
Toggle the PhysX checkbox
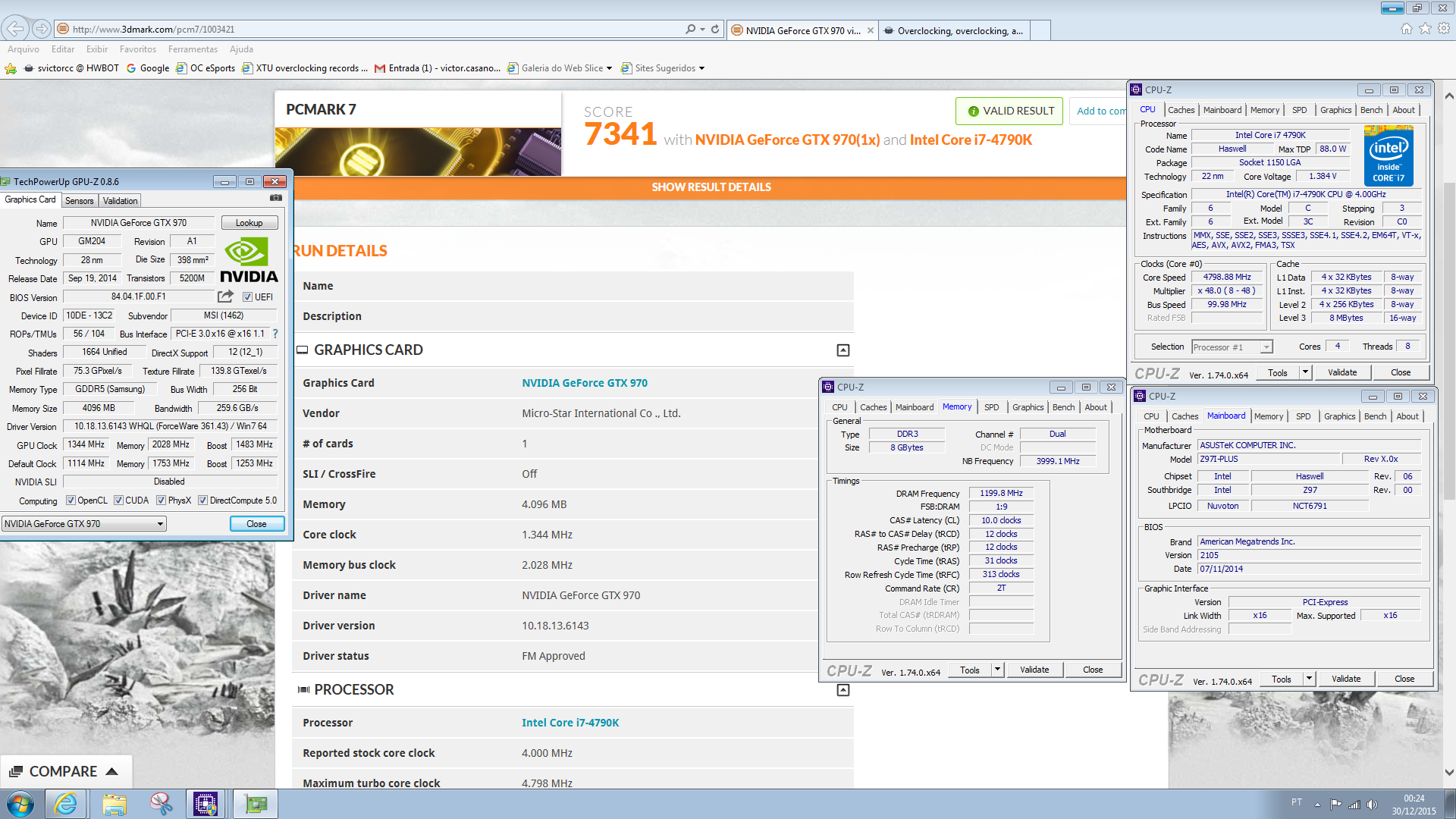tap(161, 500)
